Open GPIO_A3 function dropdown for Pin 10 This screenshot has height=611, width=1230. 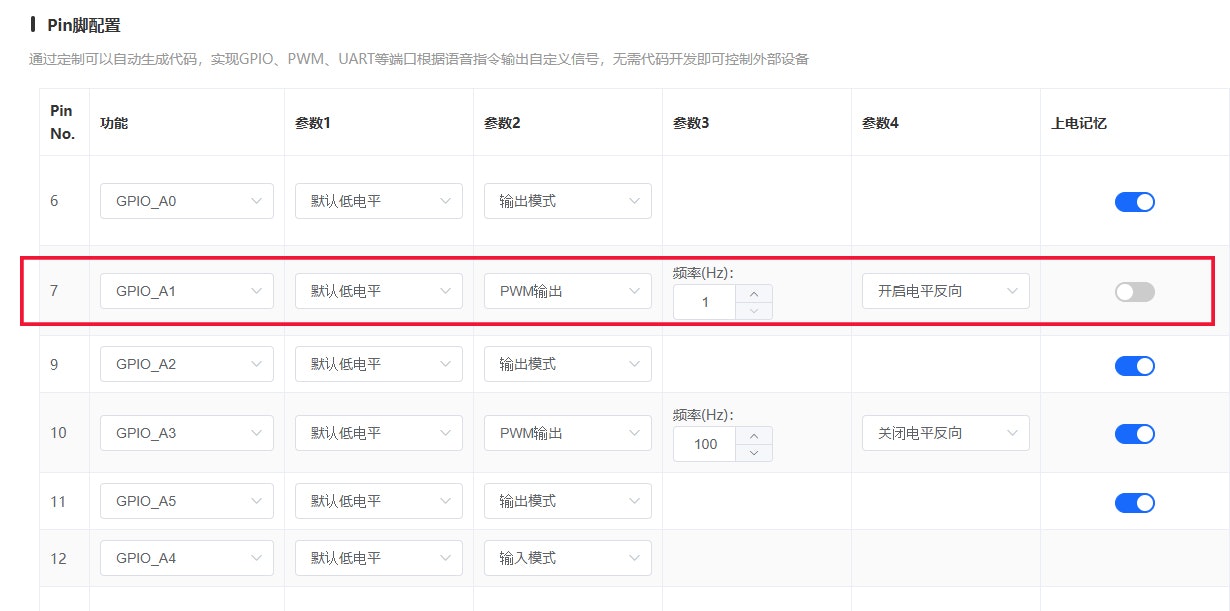(187, 433)
